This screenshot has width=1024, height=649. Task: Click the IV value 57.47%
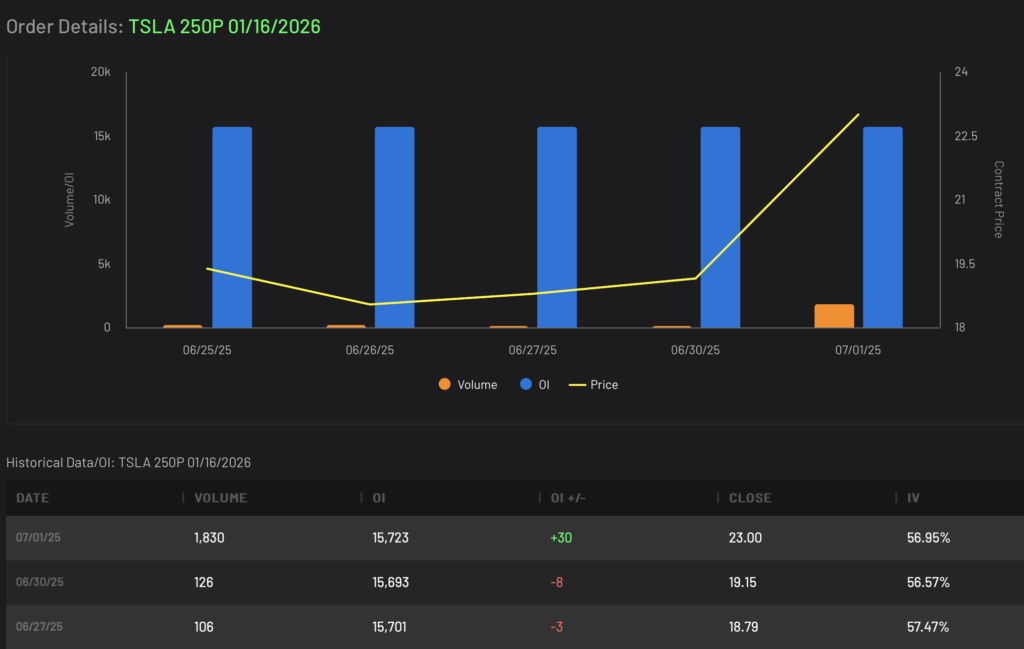coord(927,627)
